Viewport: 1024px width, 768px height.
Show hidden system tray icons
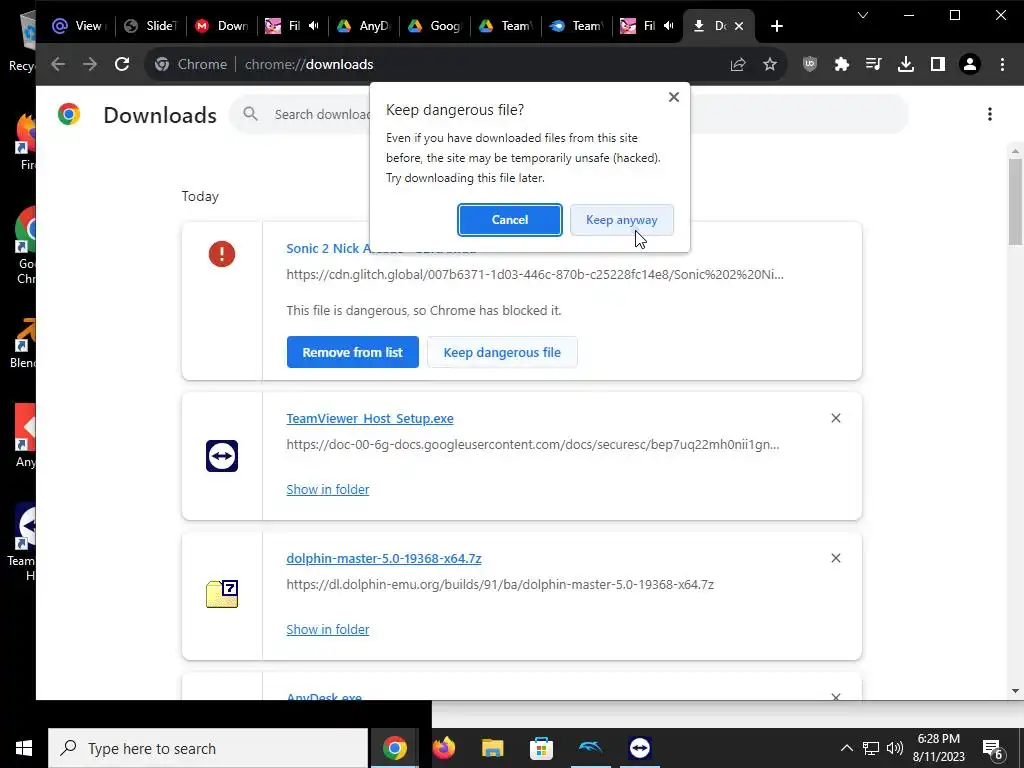pos(846,748)
